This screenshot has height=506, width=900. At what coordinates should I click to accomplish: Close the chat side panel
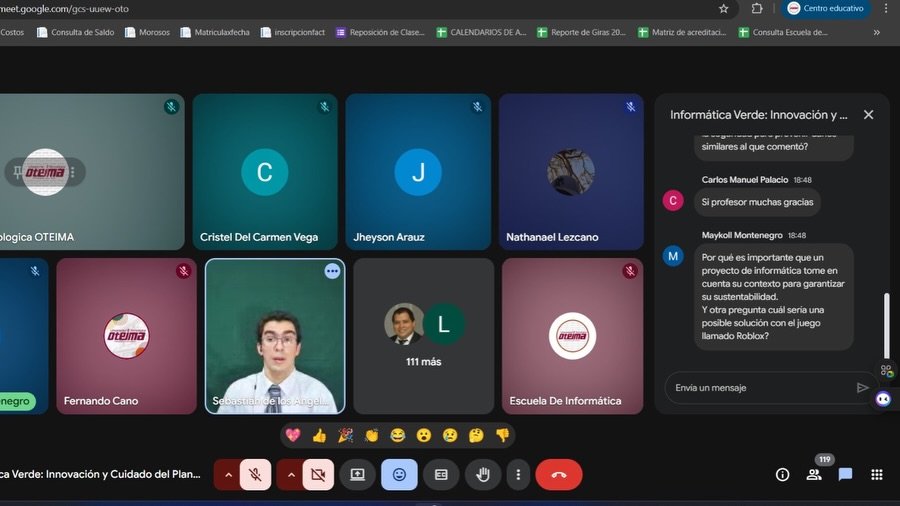coord(868,115)
